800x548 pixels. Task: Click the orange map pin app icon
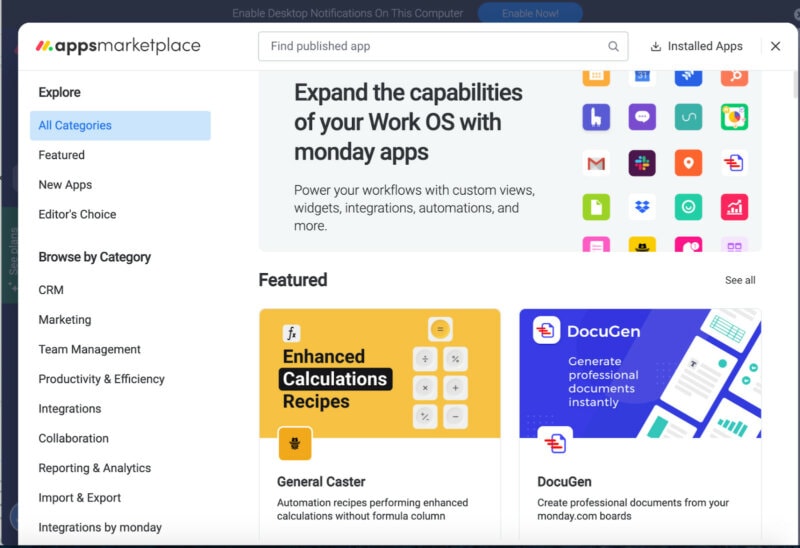[x=688, y=163]
